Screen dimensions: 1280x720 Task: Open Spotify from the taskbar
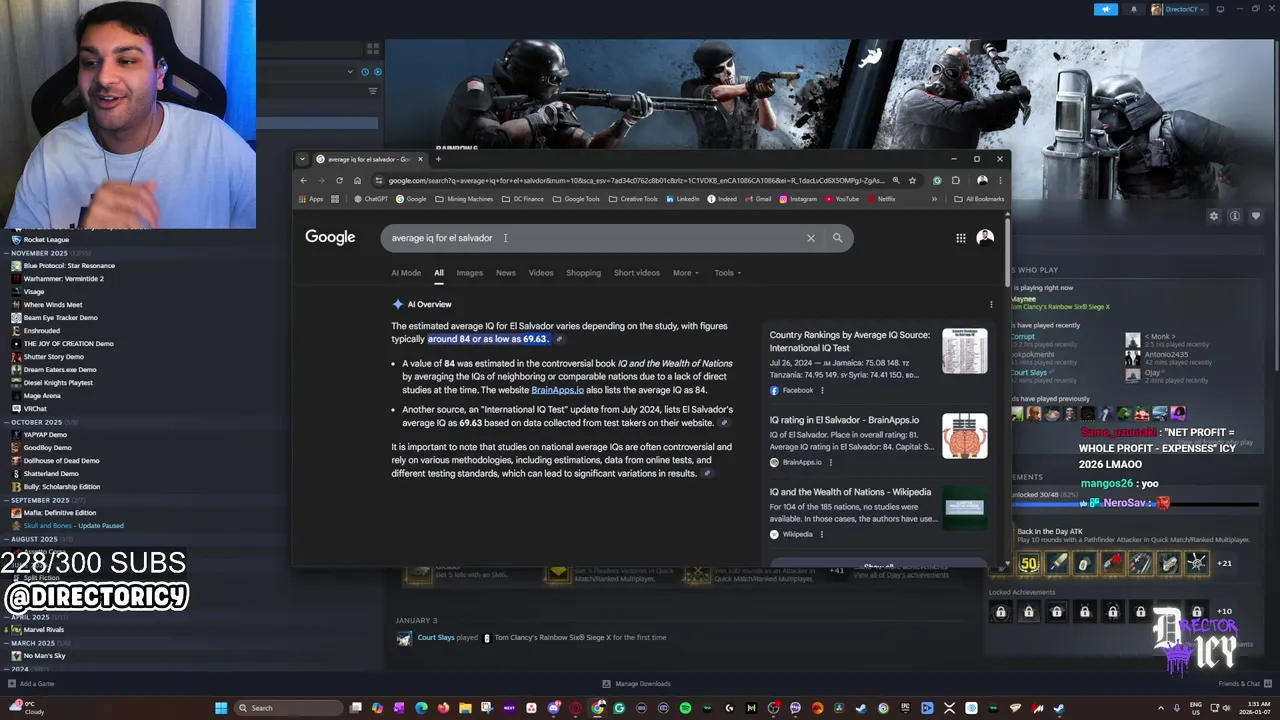coord(685,708)
